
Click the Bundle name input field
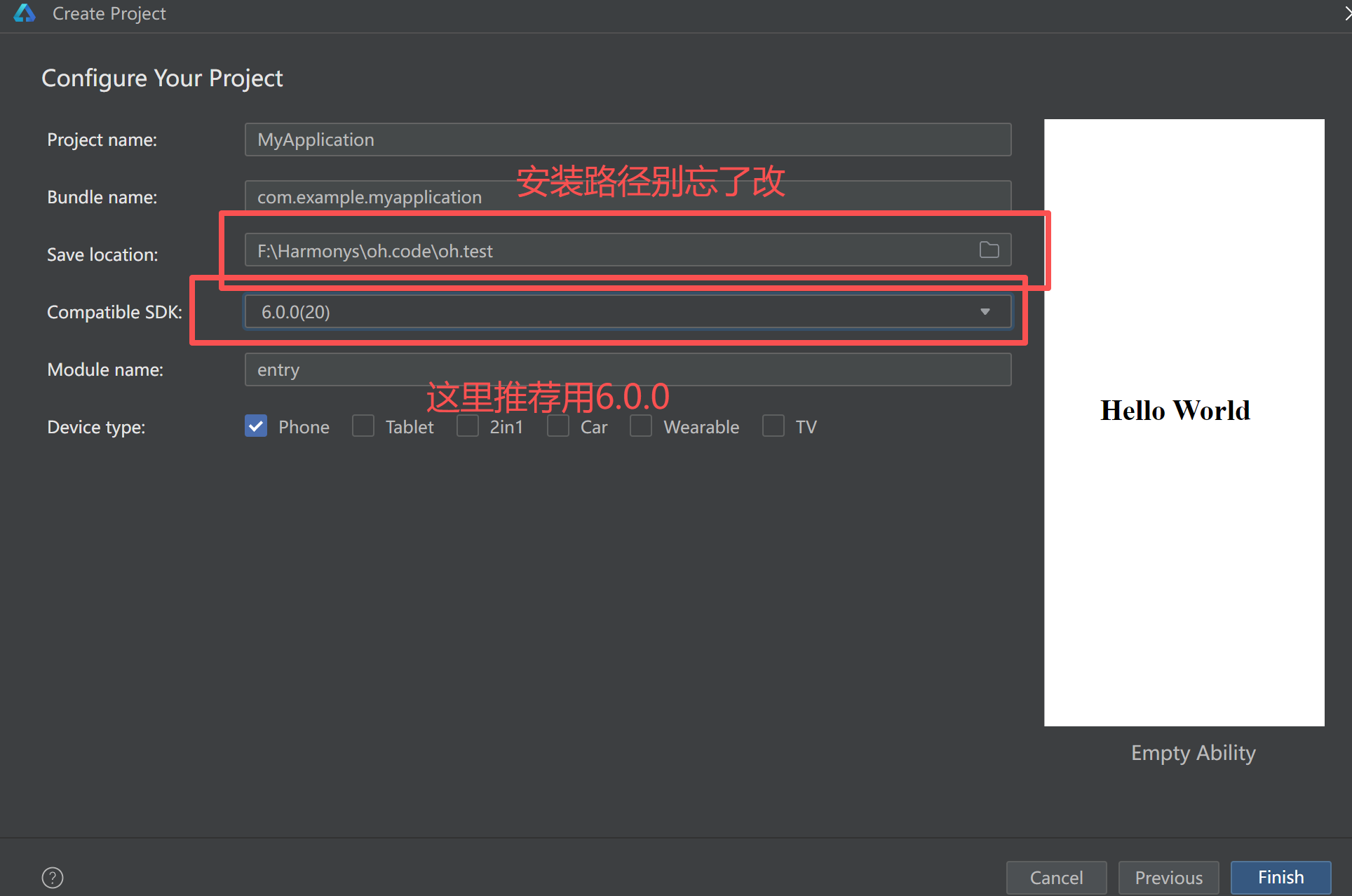coord(628,196)
